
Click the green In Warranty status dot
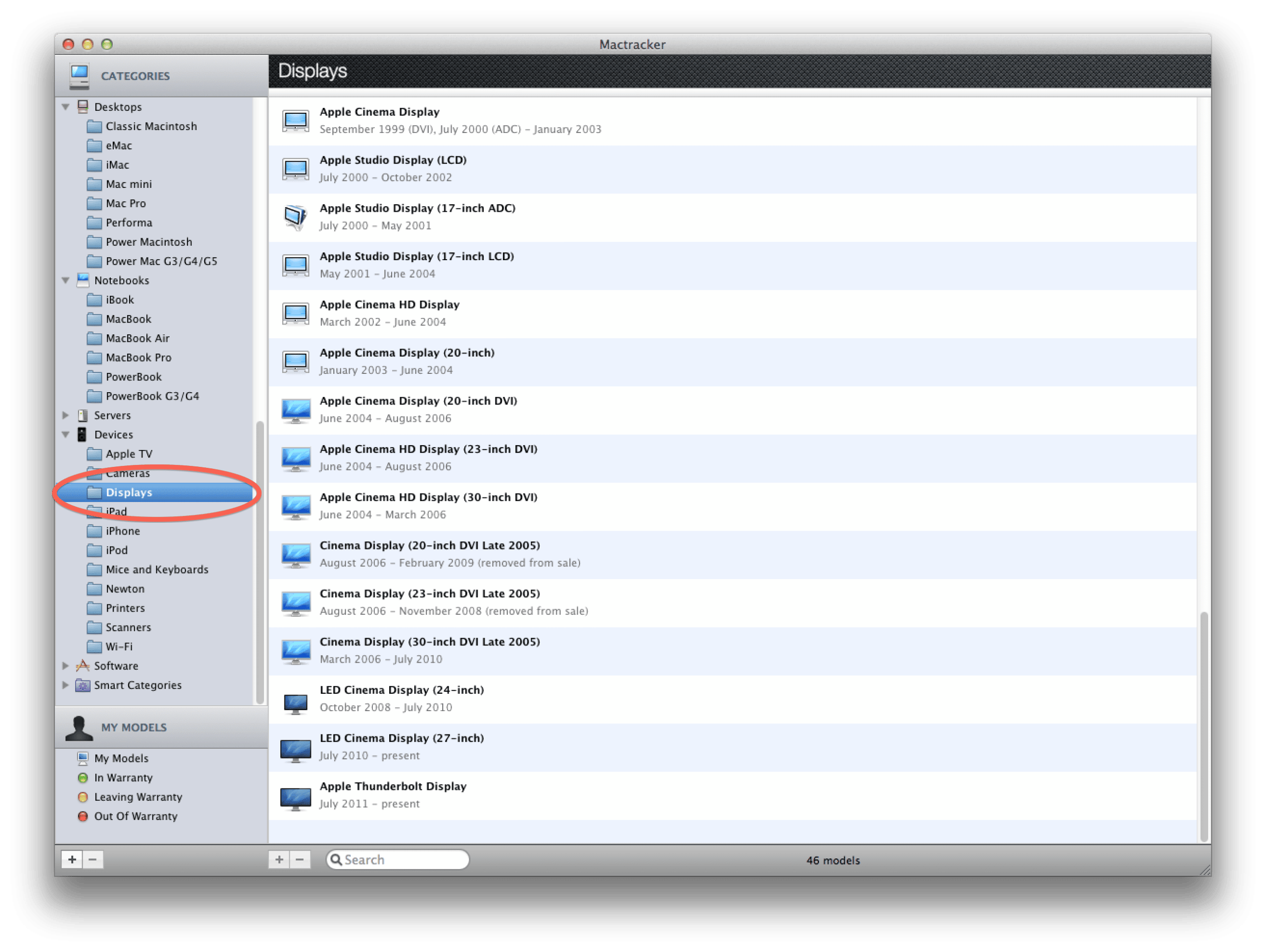pyautogui.click(x=83, y=777)
